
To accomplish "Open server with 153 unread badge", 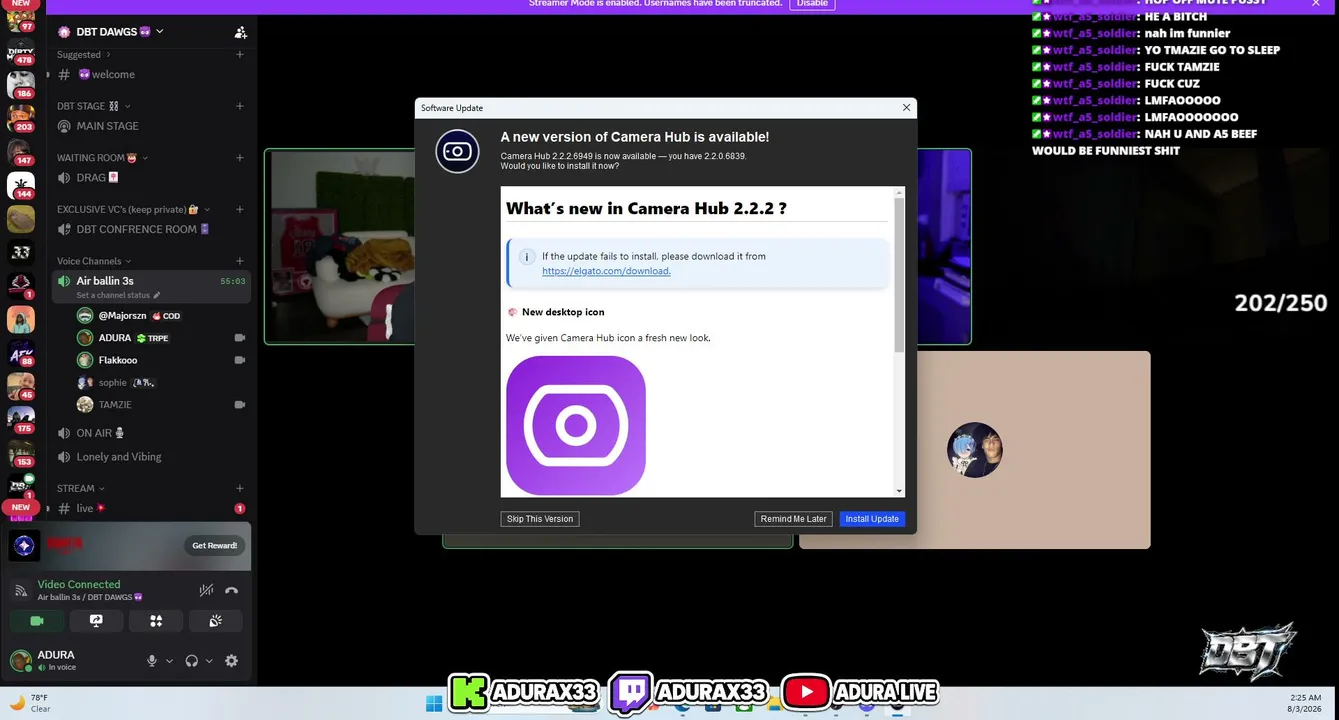I will click(x=21, y=454).
